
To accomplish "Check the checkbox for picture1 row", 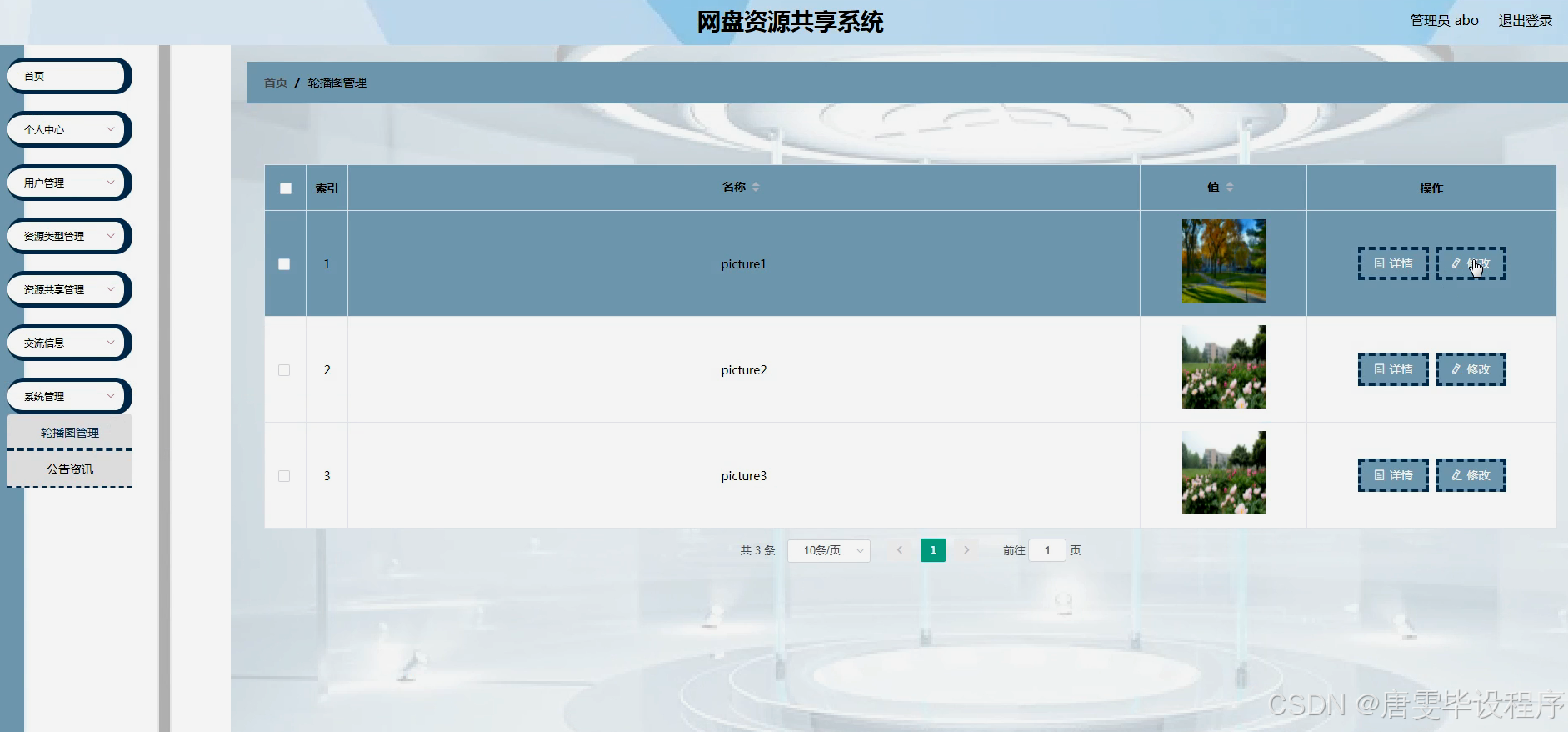I will coord(284,264).
